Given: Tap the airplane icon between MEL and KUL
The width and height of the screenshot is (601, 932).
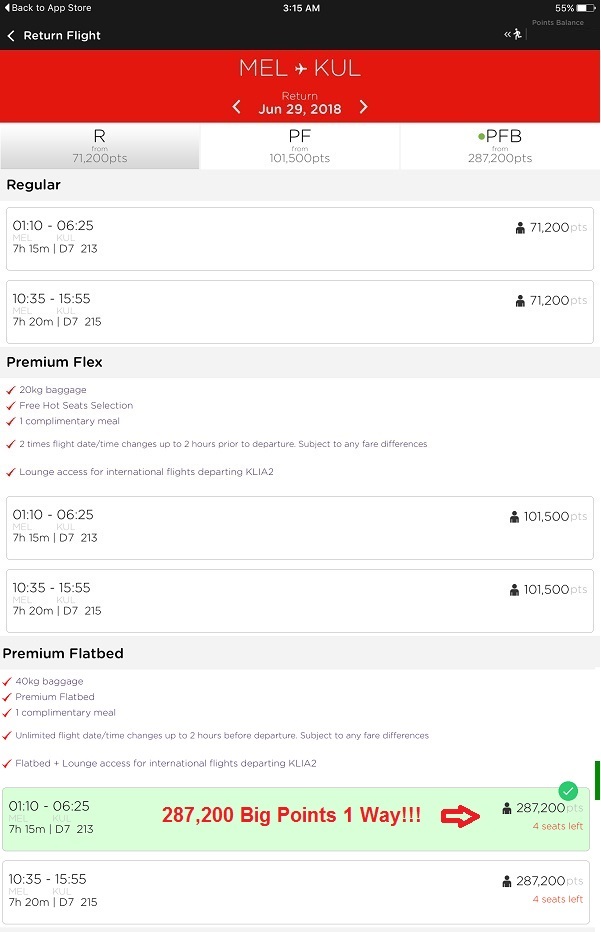Looking at the screenshot, I should tap(301, 70).
